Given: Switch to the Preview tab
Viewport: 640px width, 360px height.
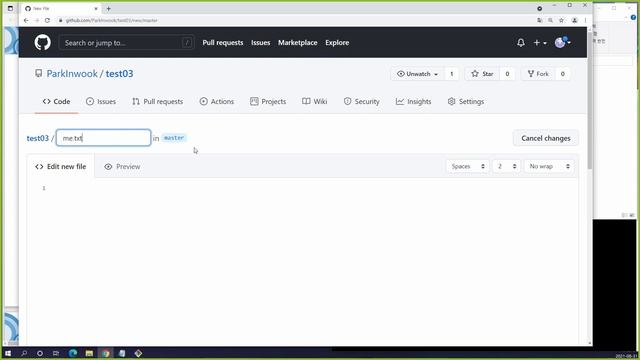Looking at the screenshot, I should pos(122,167).
